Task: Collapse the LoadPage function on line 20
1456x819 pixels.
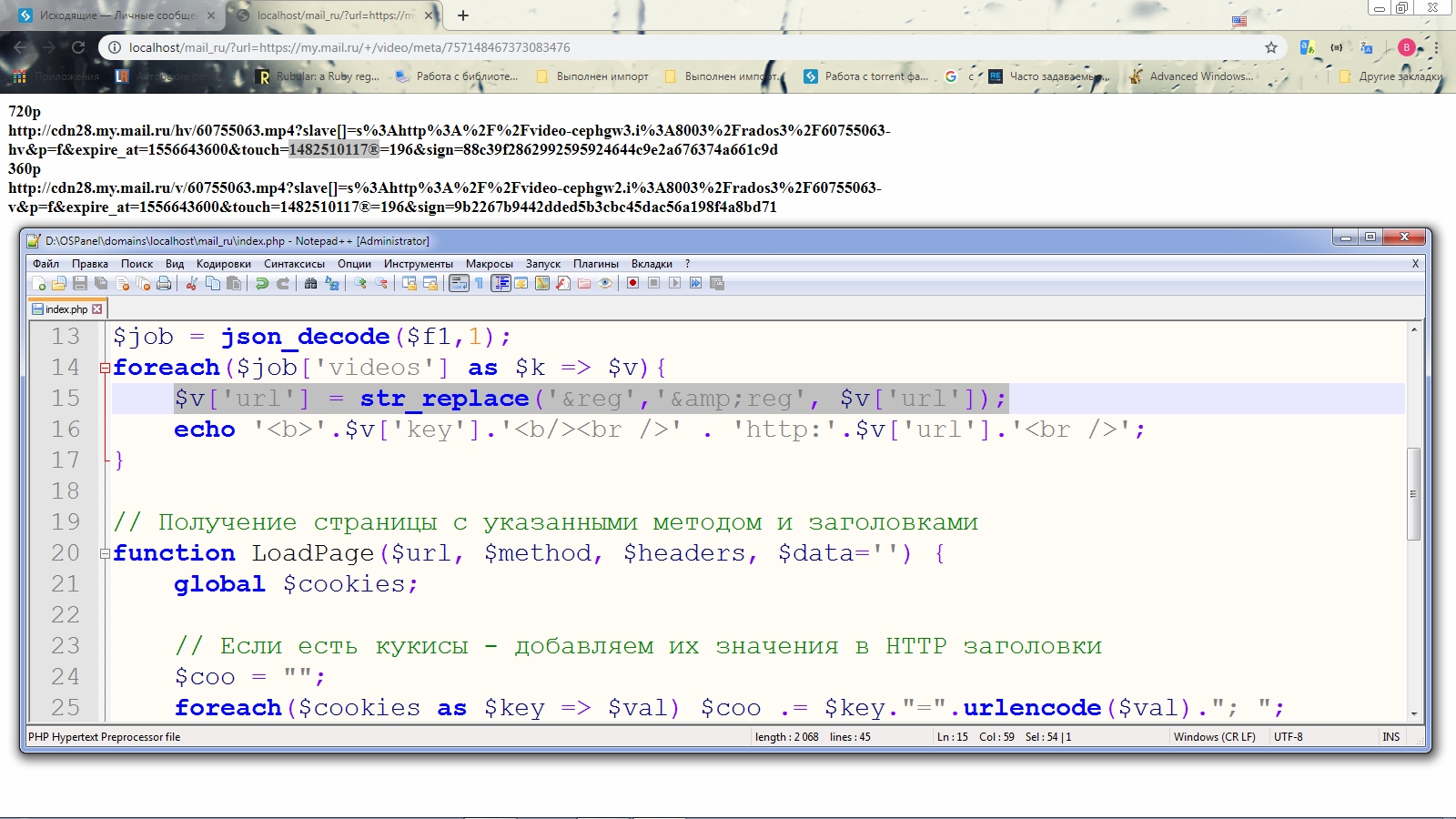Action: pyautogui.click(x=106, y=553)
